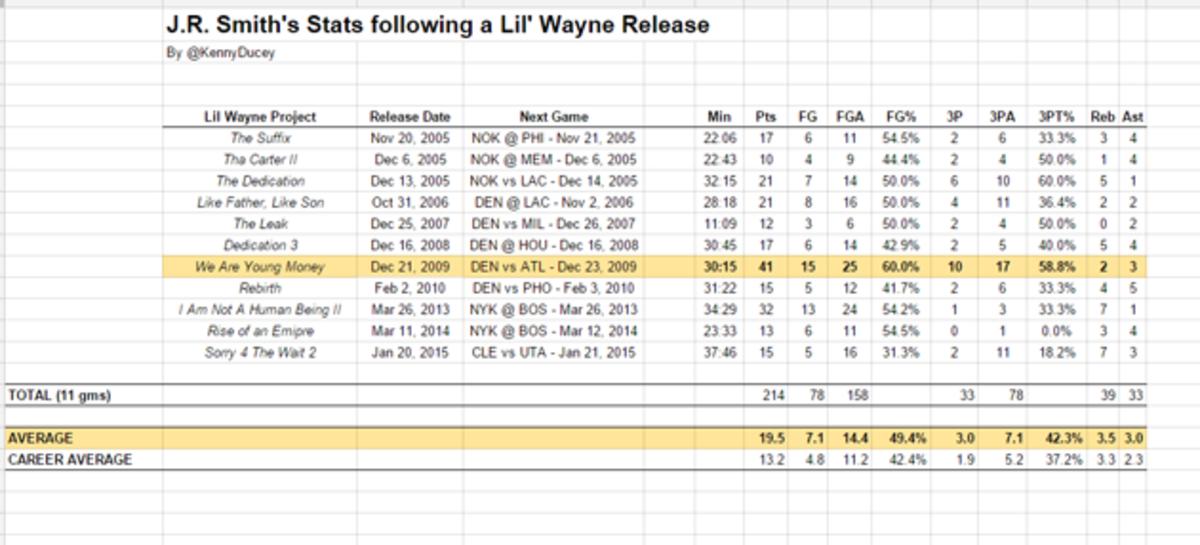The height and width of the screenshot is (545, 1200).
Task: Click the "Tha Carter II" cell
Action: (257, 159)
